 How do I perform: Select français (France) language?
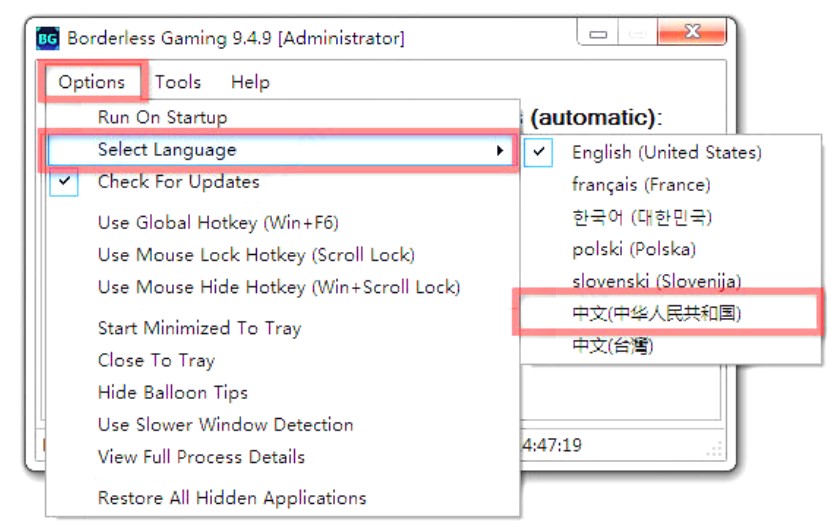[x=641, y=185]
